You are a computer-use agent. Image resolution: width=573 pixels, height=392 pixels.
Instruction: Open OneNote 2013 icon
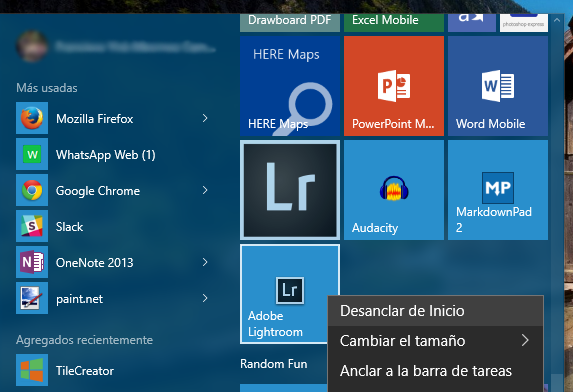point(32,262)
